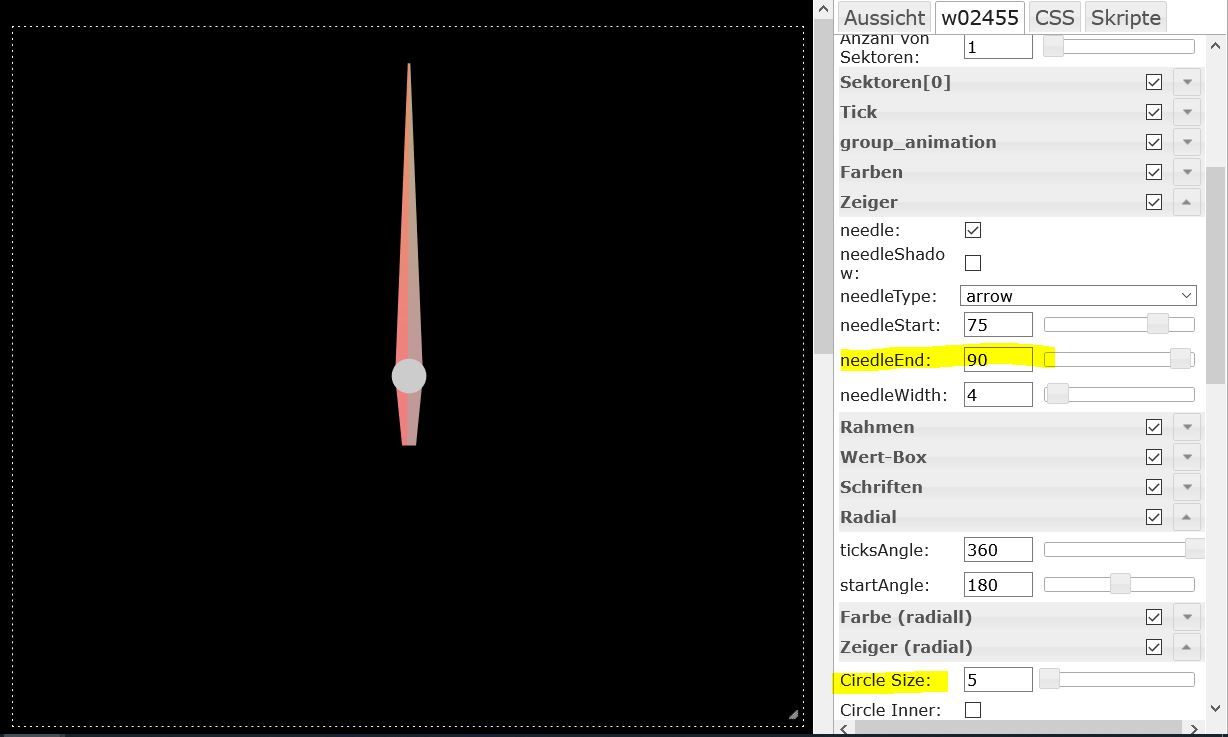Image resolution: width=1228 pixels, height=737 pixels.
Task: Enable the Circle Inner checkbox
Action: (973, 710)
